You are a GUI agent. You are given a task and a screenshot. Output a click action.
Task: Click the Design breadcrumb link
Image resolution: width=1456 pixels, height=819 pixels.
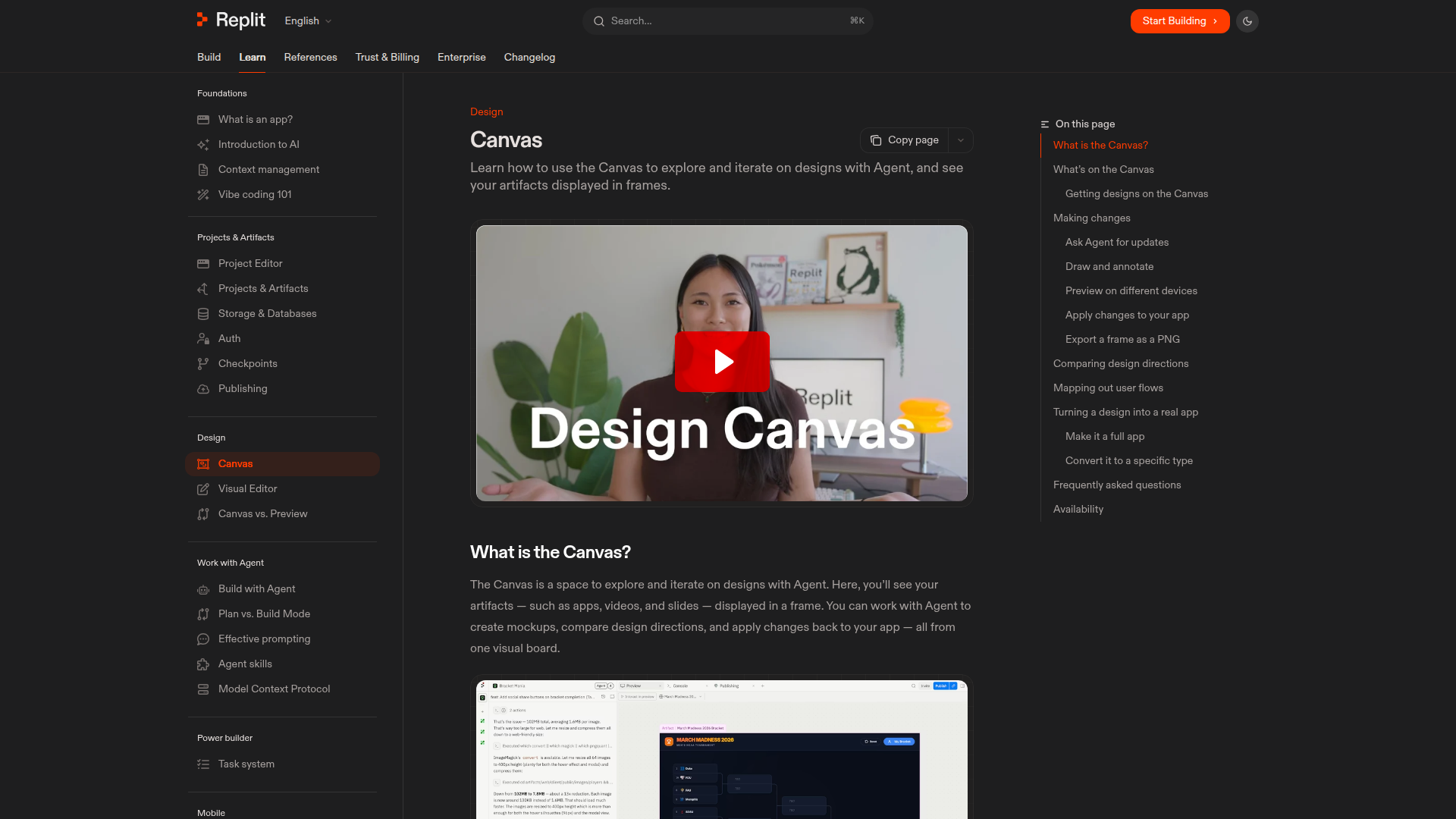(487, 112)
